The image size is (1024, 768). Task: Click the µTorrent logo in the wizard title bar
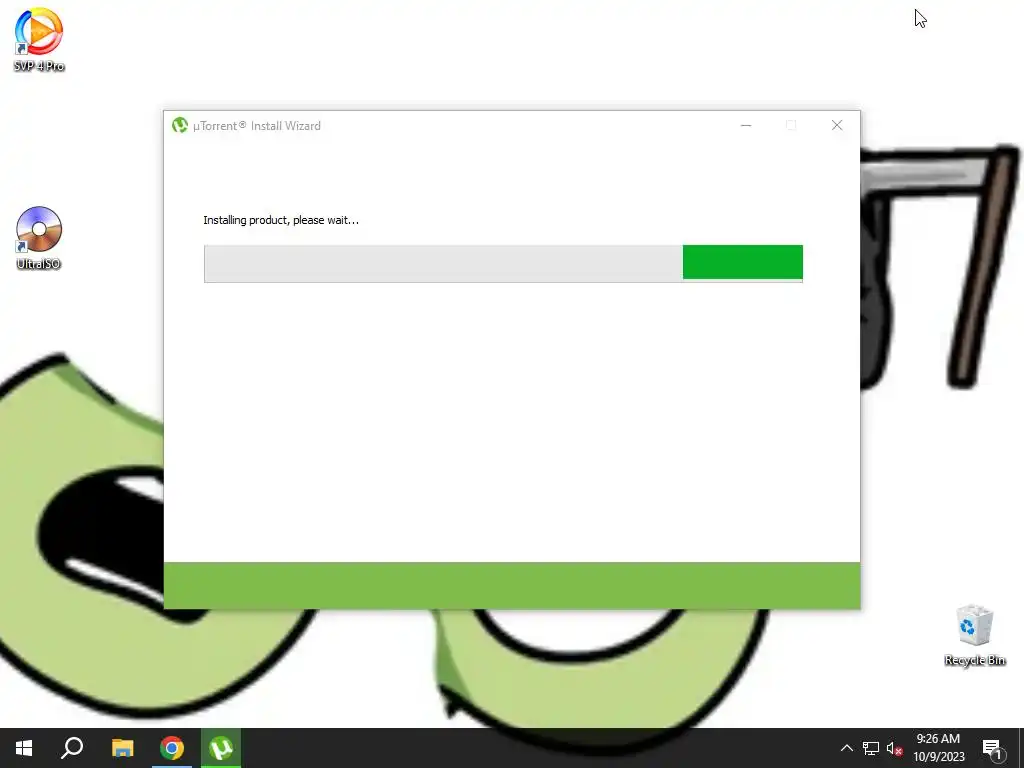coord(180,125)
